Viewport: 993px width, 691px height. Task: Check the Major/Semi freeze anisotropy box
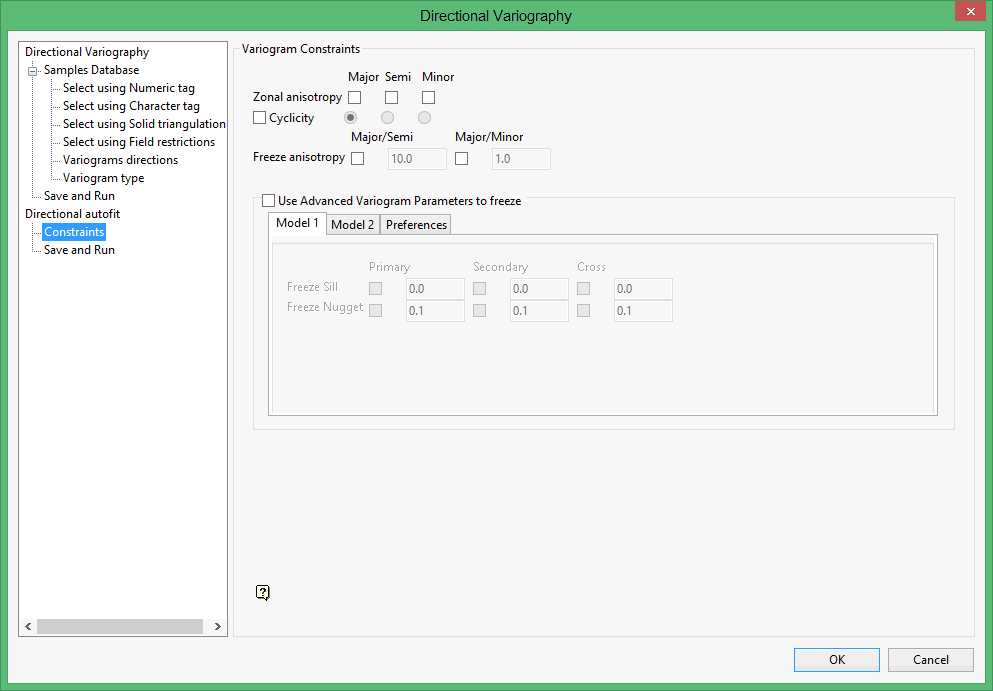358,158
